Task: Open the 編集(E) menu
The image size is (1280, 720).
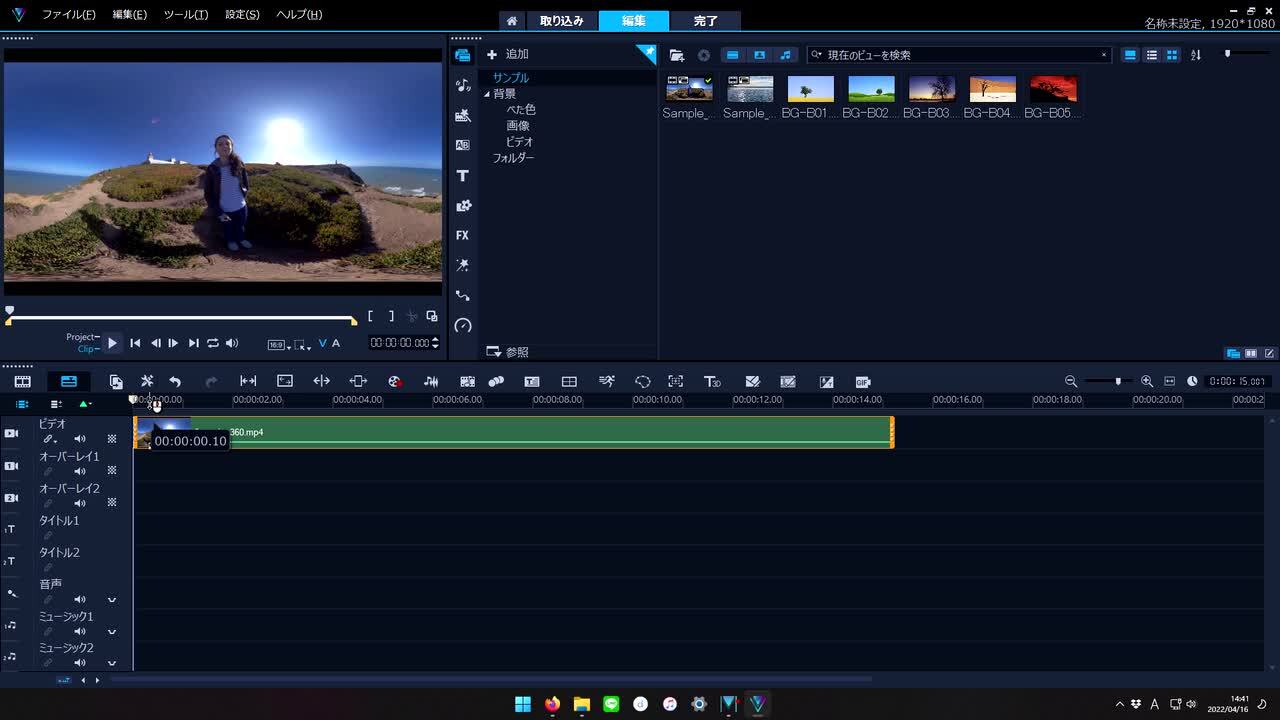Action: coord(130,15)
